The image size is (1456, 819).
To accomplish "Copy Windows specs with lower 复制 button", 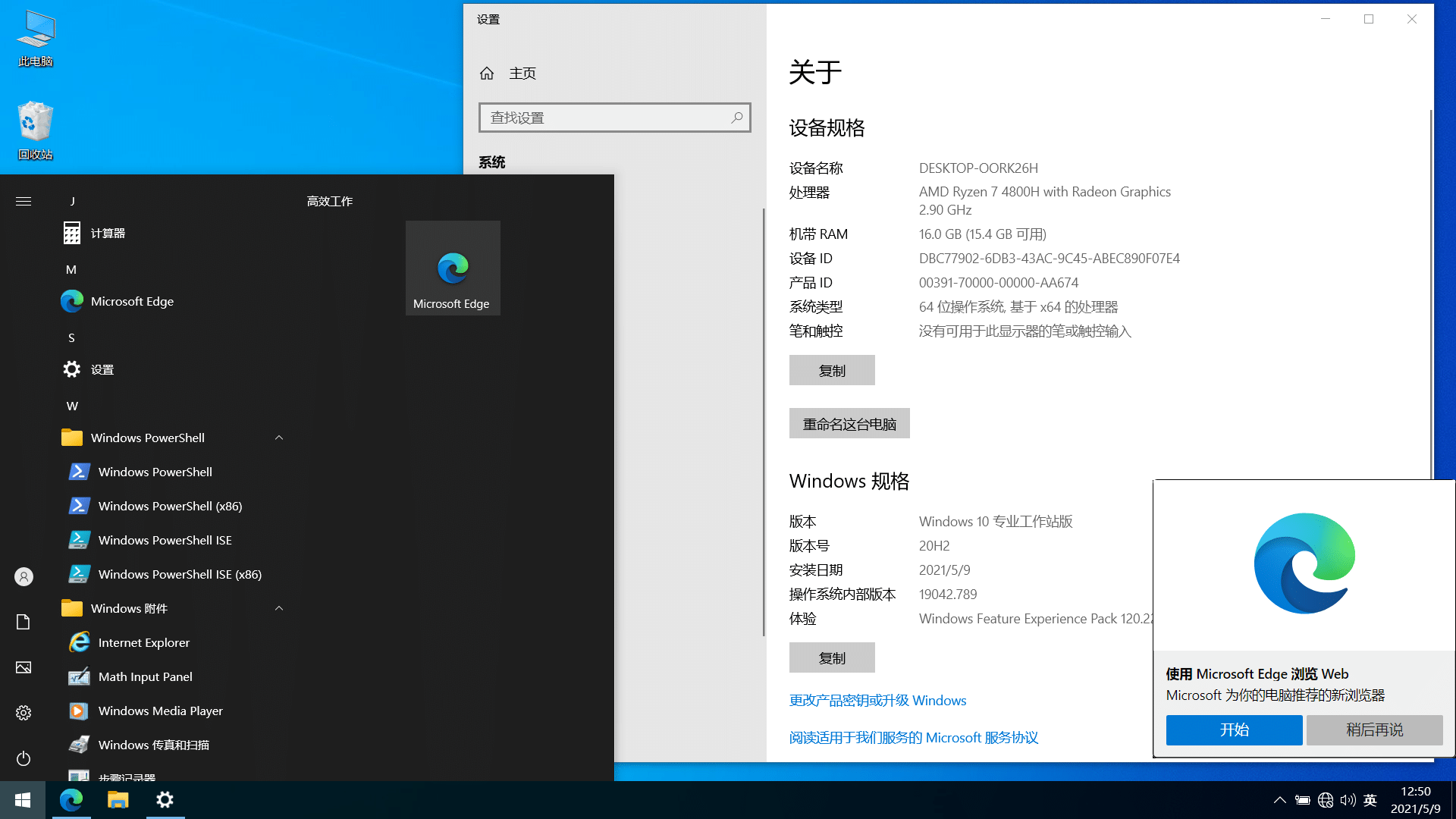I will pos(832,657).
